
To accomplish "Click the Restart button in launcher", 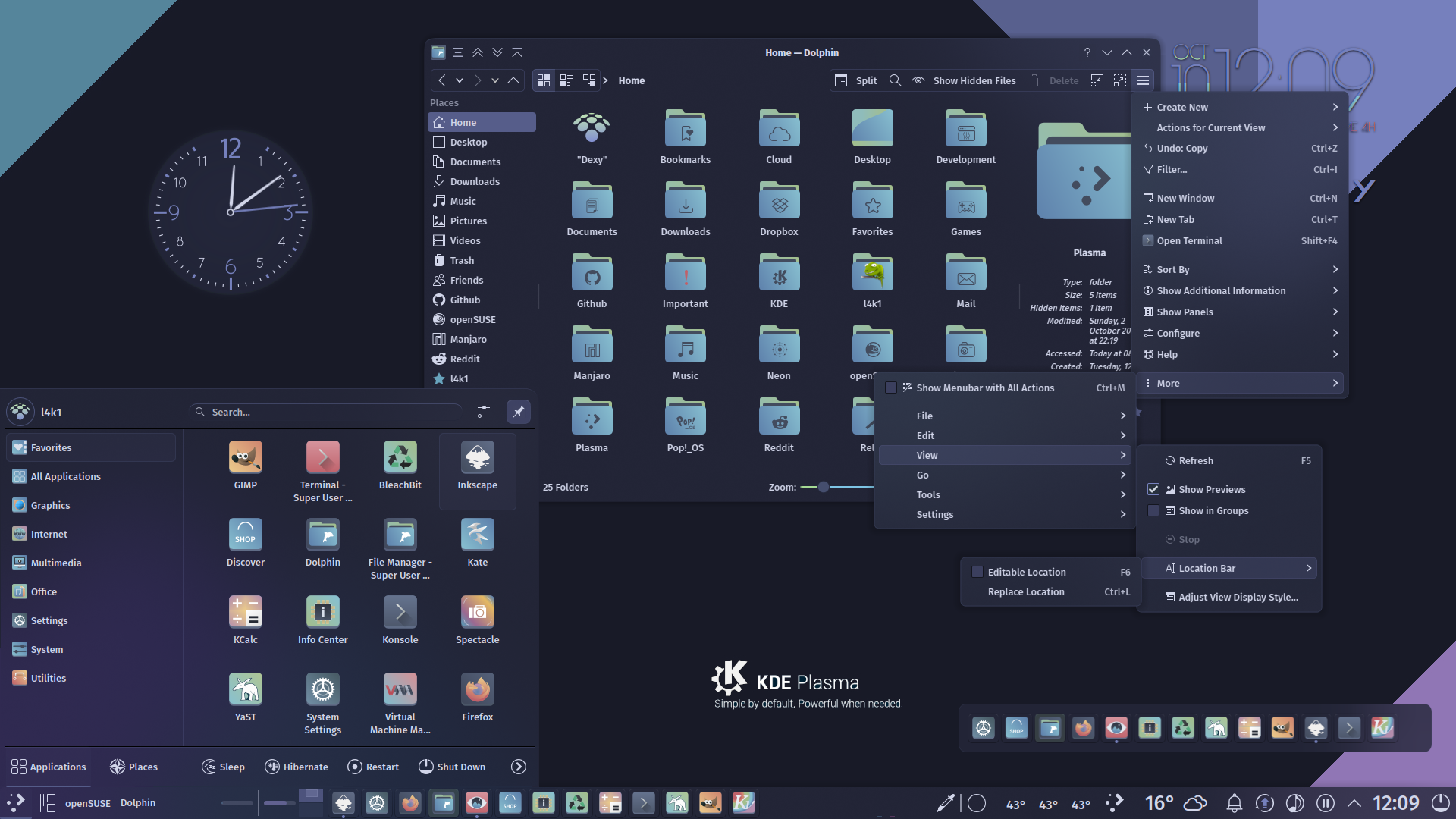I will pos(373,767).
